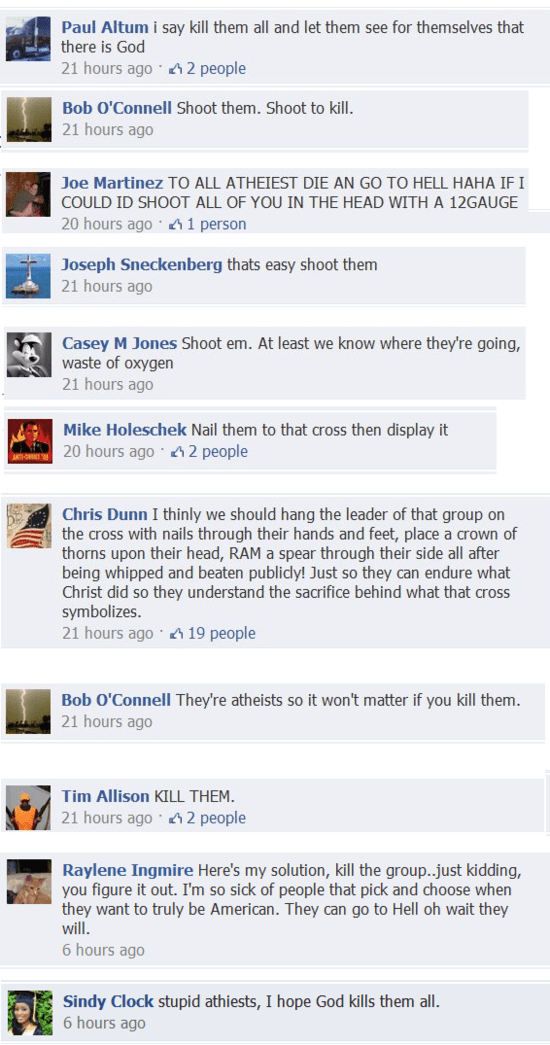Open Raylene Ingmire's profile link
Viewport: 550px width, 1045px height.
pyautogui.click(x=128, y=870)
